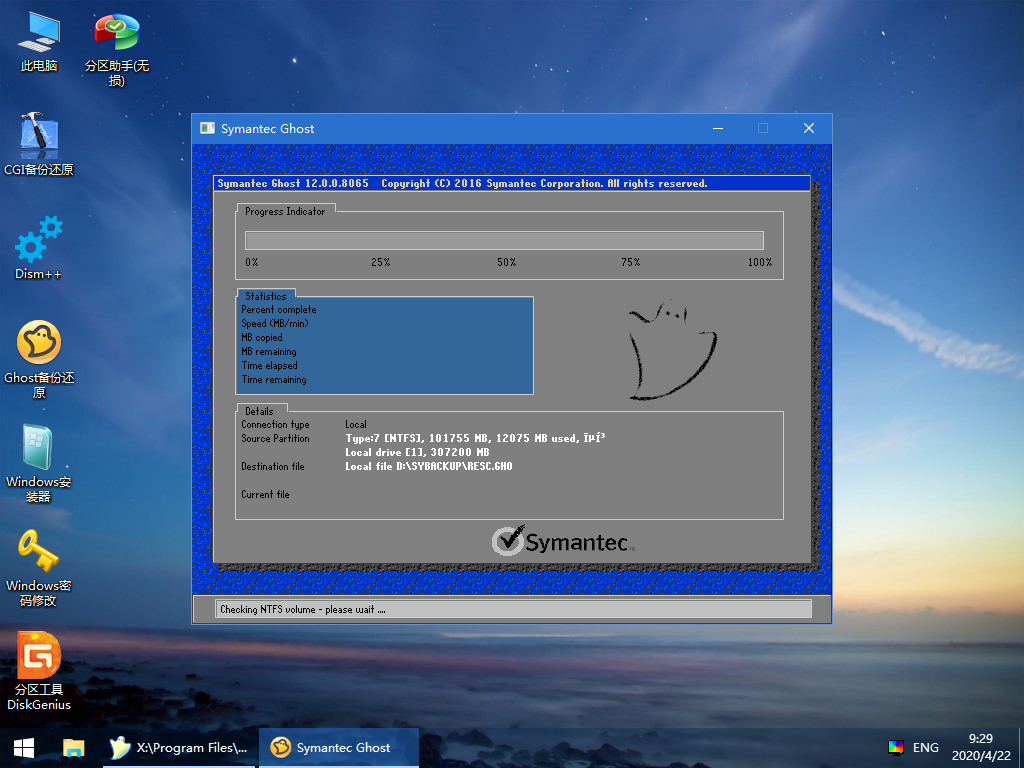The image size is (1024, 768).
Task: Click the 'Local' connection type value
Action: pos(356,424)
